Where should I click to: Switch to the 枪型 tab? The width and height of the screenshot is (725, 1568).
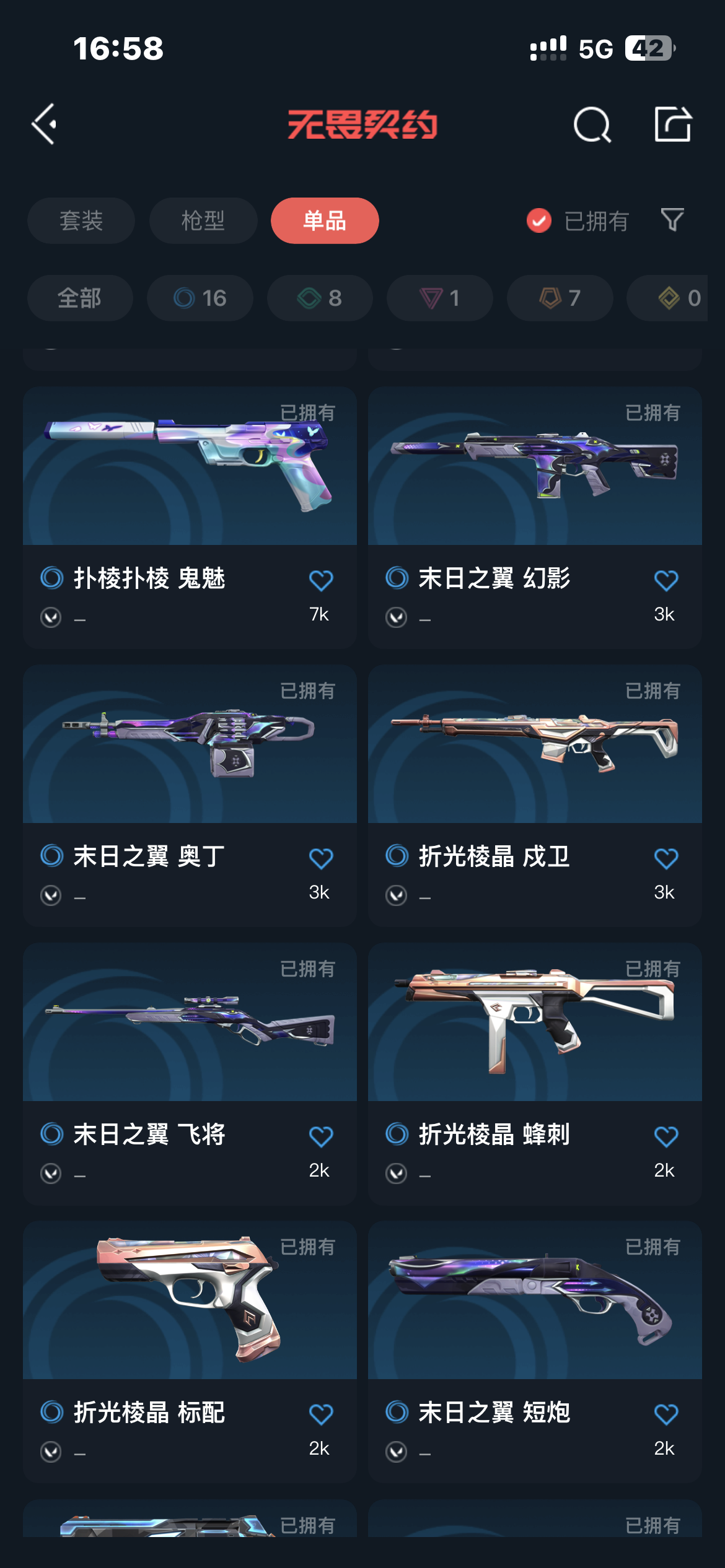click(x=203, y=220)
